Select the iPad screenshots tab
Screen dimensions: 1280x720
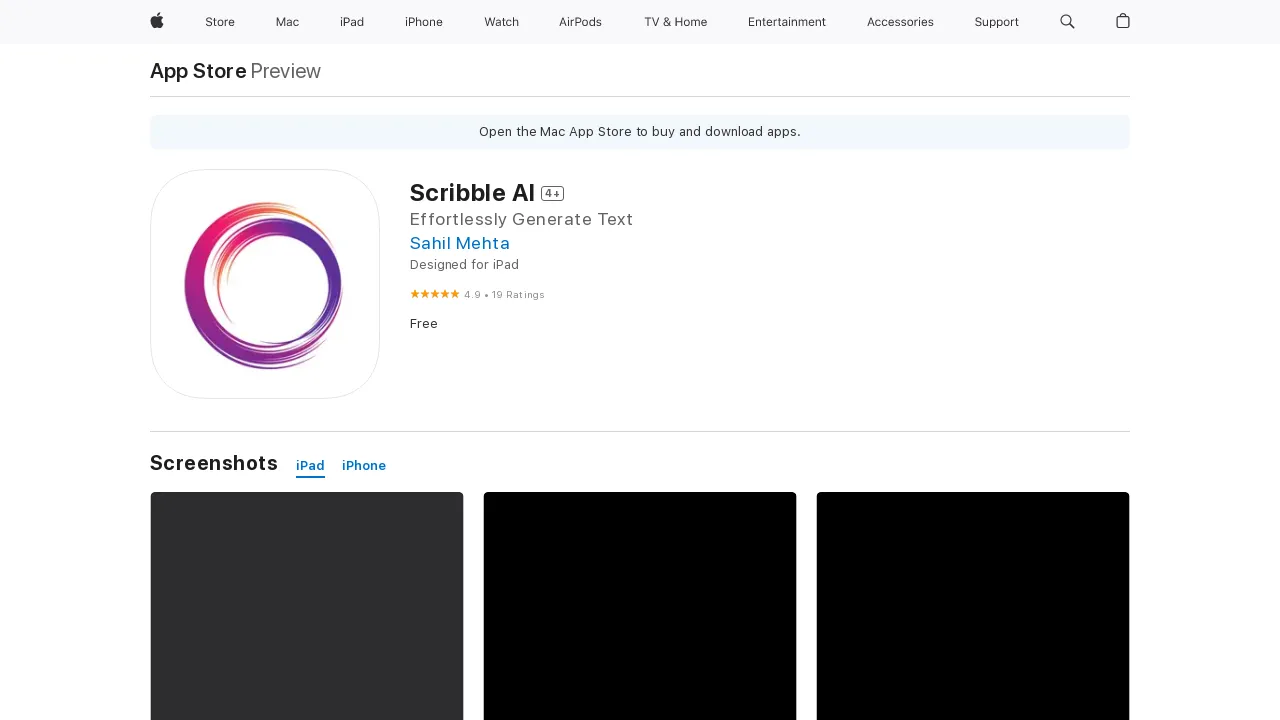[x=310, y=466]
